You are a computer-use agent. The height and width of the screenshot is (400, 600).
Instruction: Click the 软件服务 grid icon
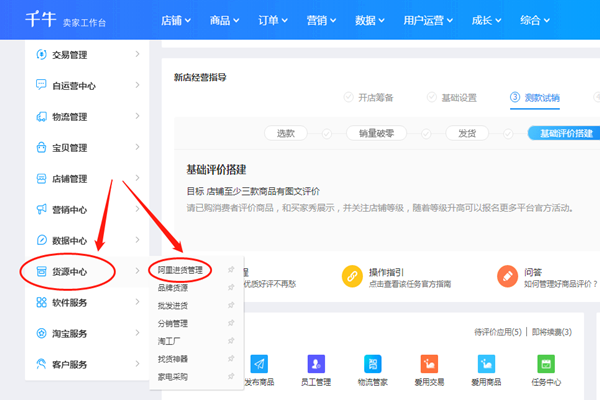coord(41,302)
